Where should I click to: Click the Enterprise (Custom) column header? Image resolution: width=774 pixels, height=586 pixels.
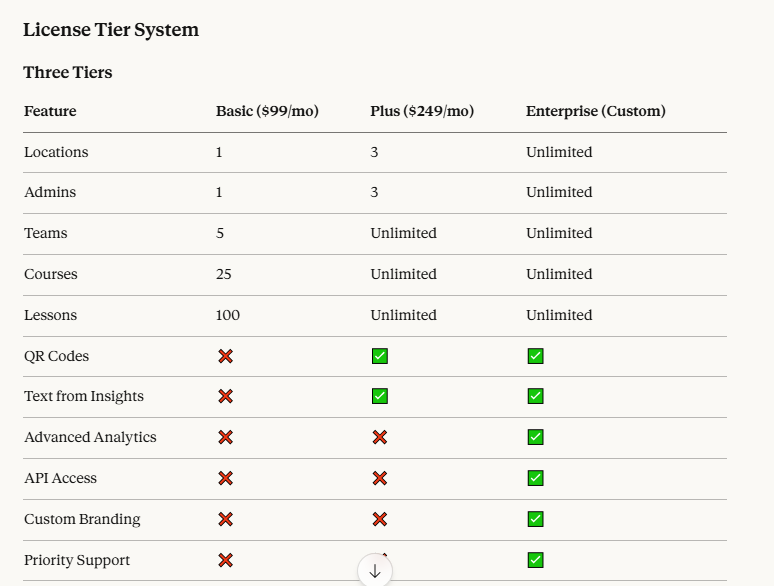click(596, 111)
